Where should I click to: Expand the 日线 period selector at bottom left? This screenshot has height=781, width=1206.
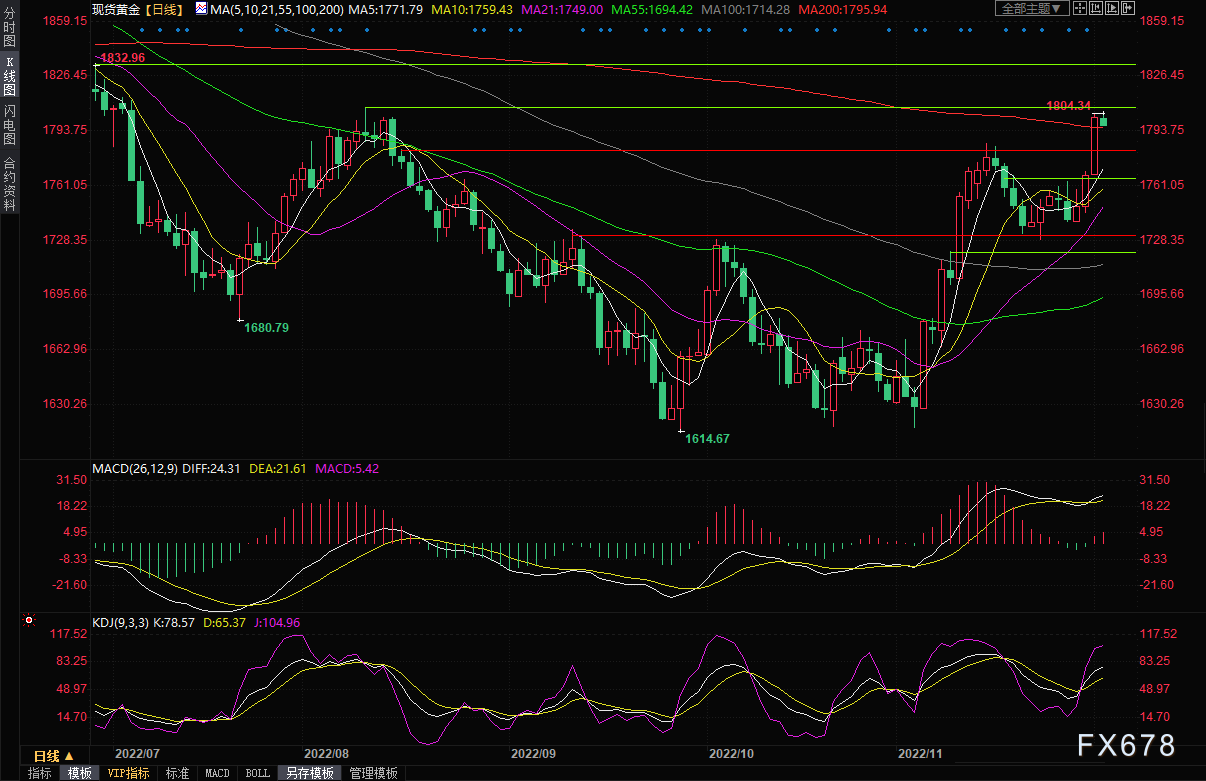(54, 755)
